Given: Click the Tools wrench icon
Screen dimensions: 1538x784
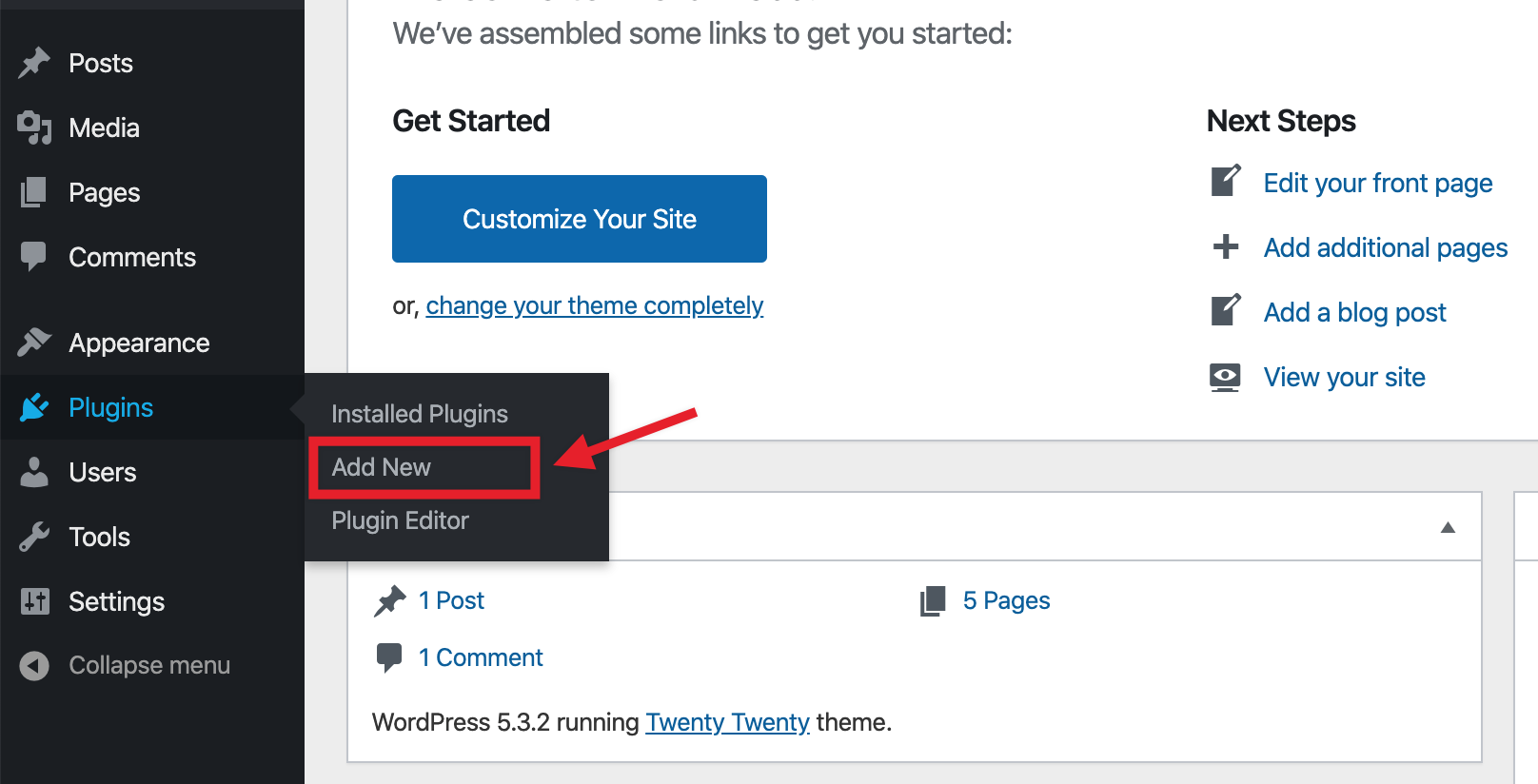Looking at the screenshot, I should 34,537.
